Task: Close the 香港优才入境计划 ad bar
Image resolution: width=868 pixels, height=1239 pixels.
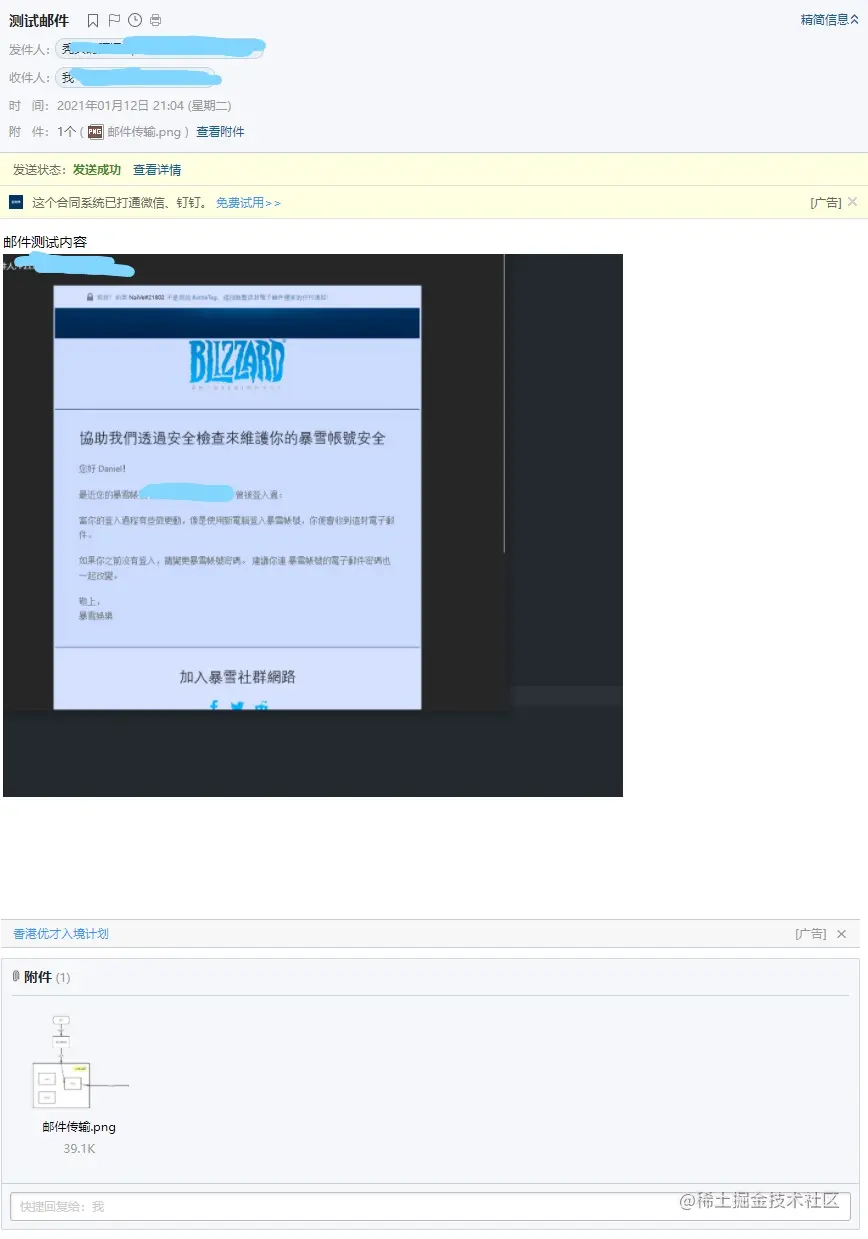Action: [x=841, y=934]
